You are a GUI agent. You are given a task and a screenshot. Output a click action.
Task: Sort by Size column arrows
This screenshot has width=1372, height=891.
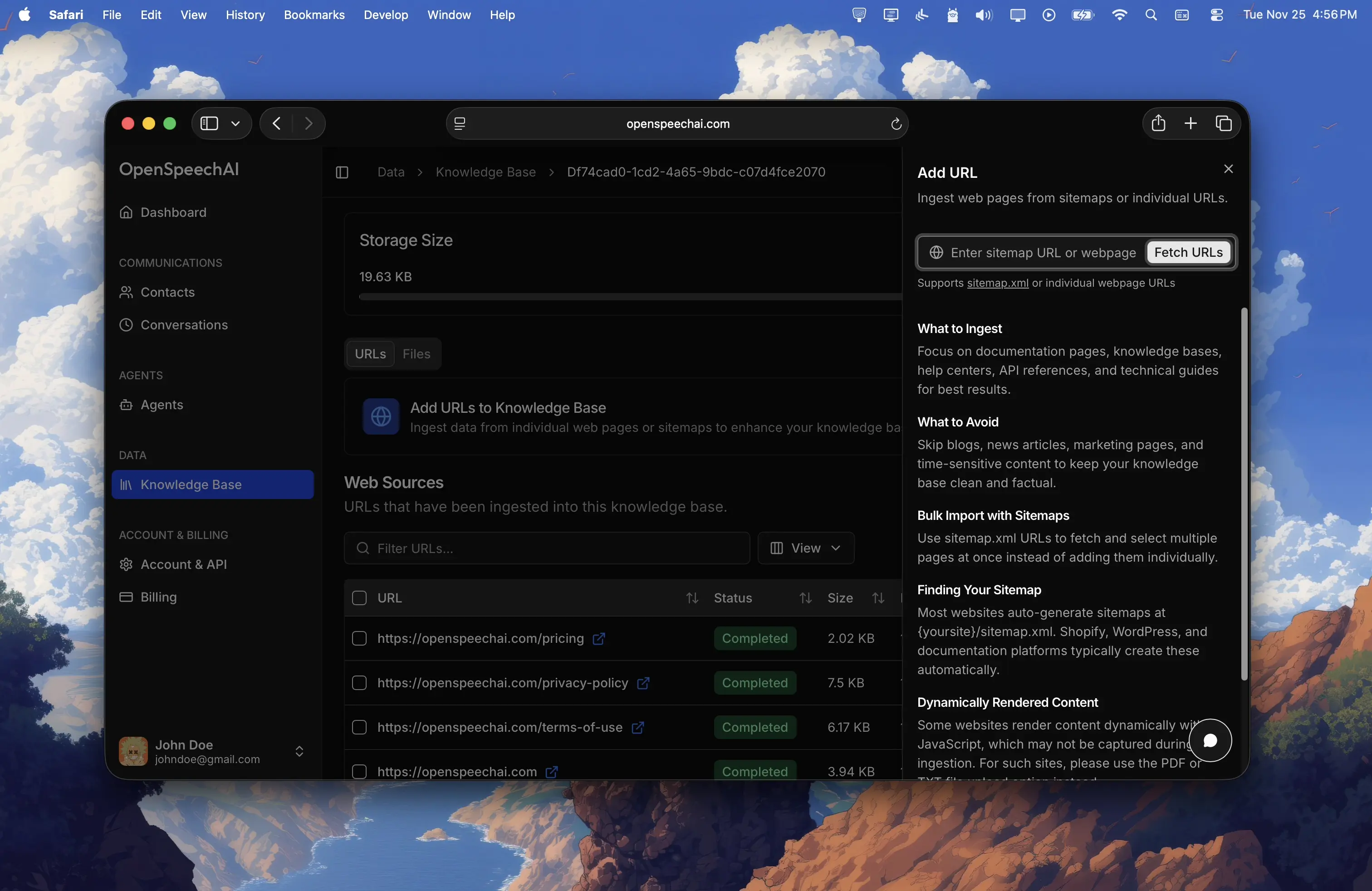click(878, 598)
